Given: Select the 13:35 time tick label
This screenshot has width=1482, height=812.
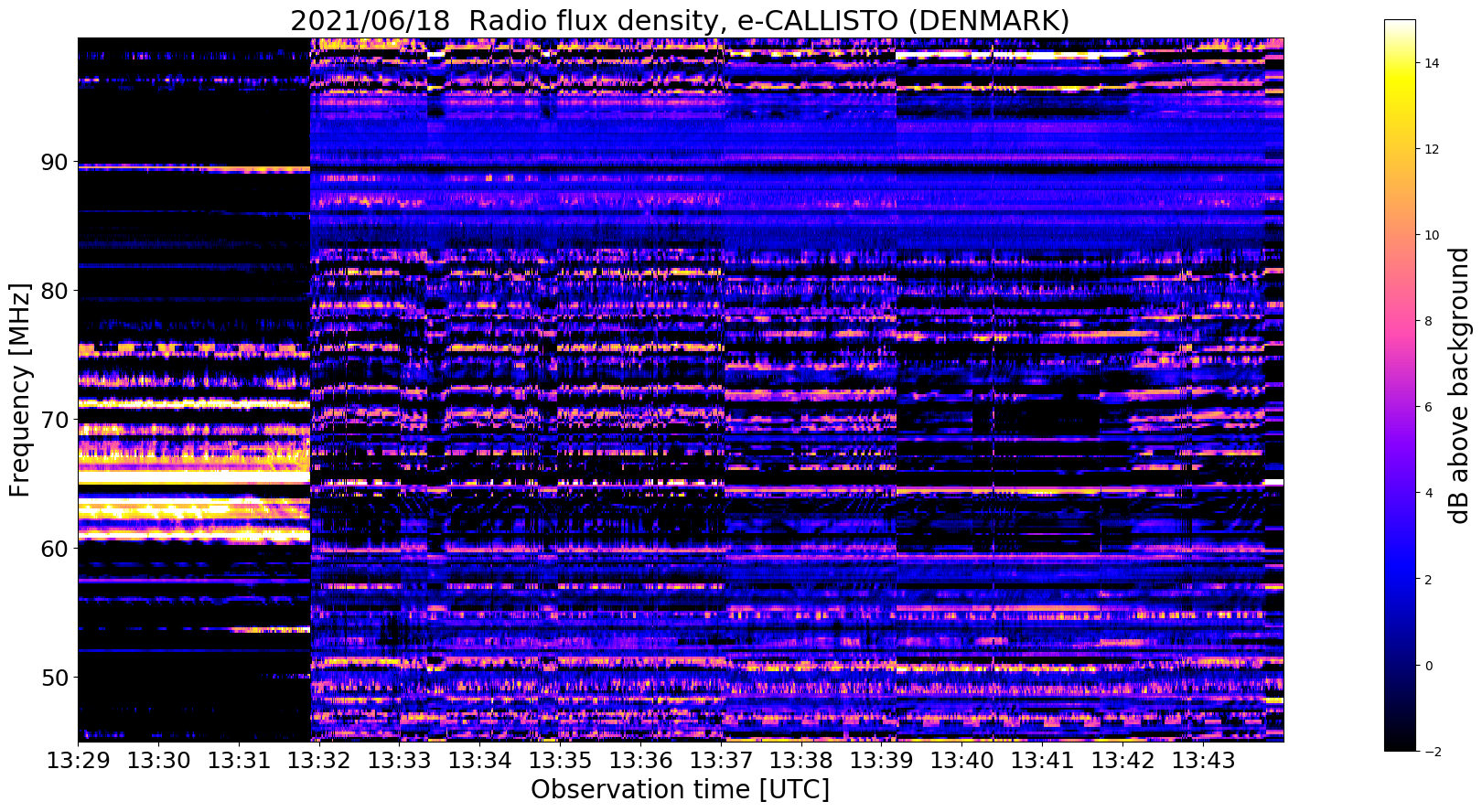Looking at the screenshot, I should point(560,761).
